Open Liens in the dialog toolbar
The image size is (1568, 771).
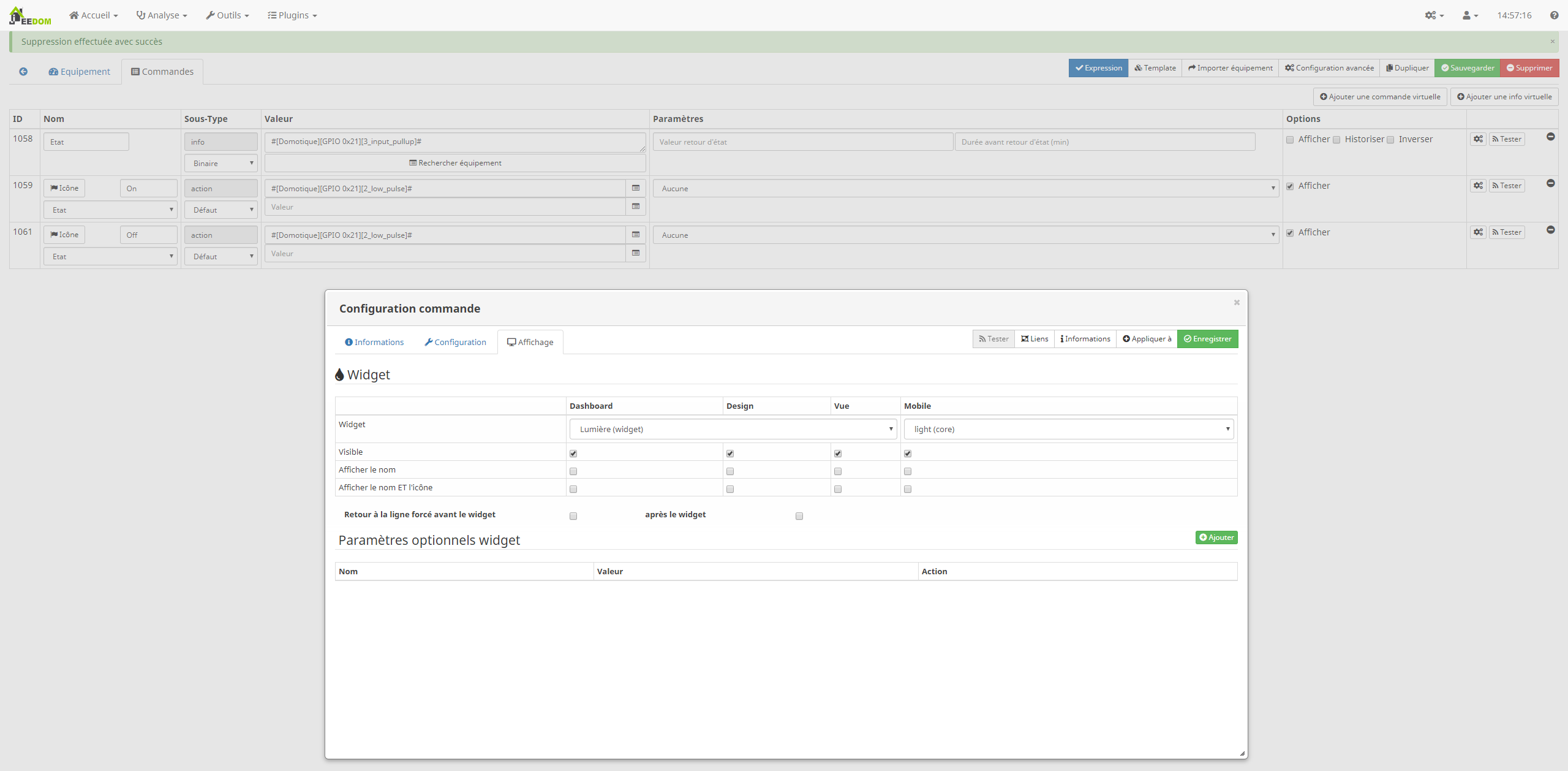pos(1035,339)
